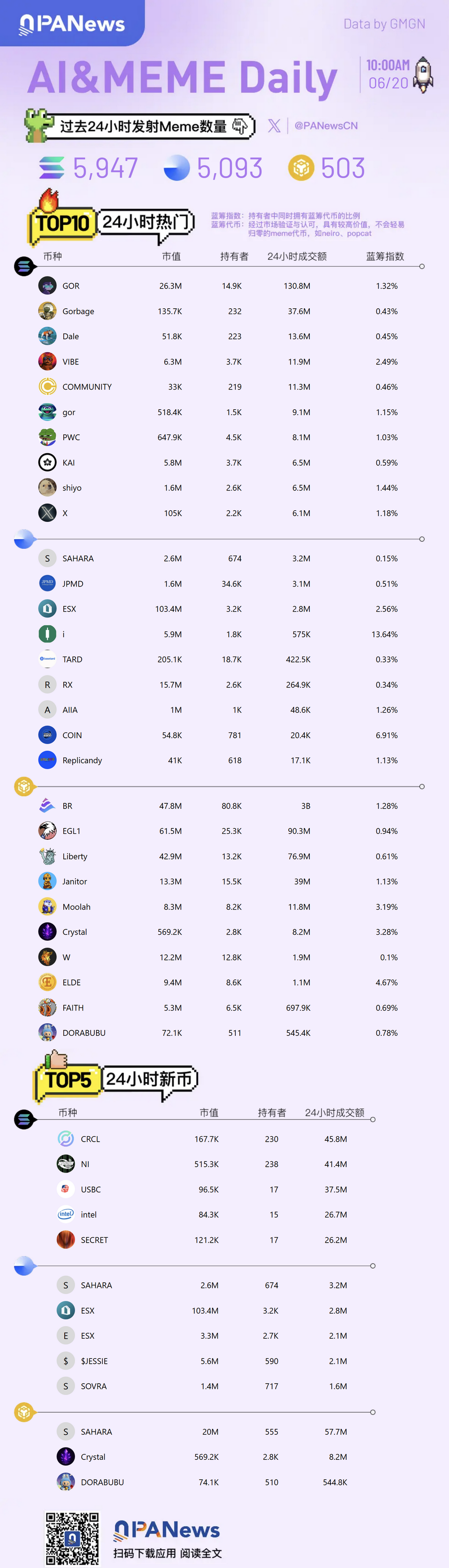
Task: Click the Liberty statue icon
Action: pyautogui.click(x=48, y=856)
